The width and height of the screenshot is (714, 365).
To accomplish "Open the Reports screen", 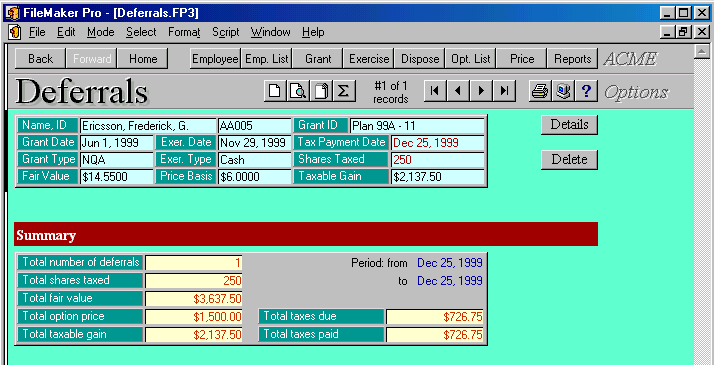I will (x=573, y=59).
